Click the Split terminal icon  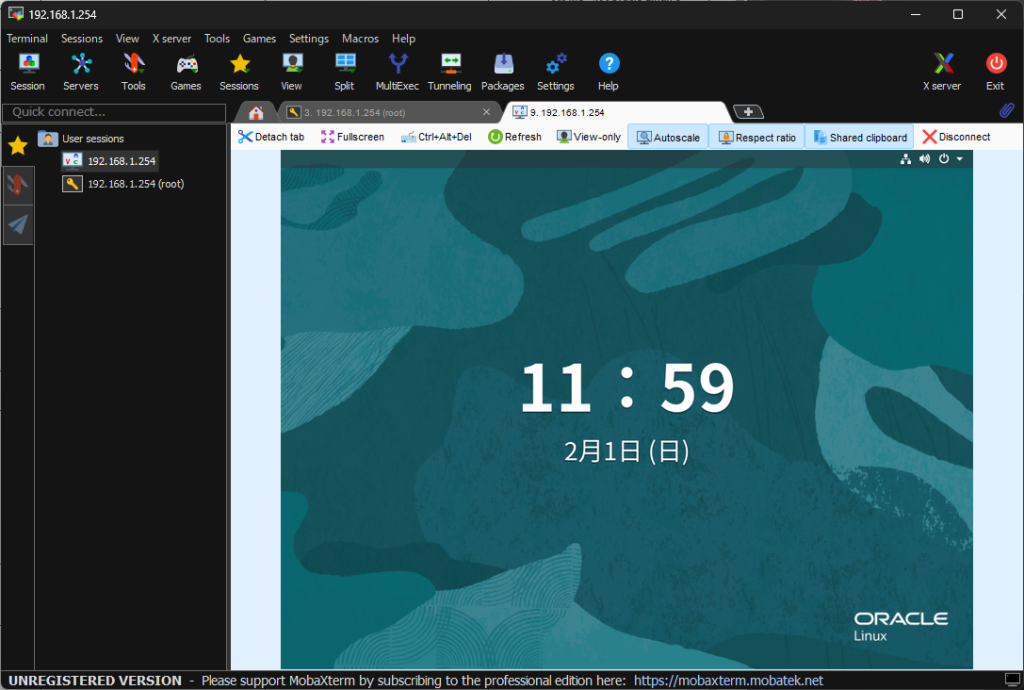(x=344, y=71)
